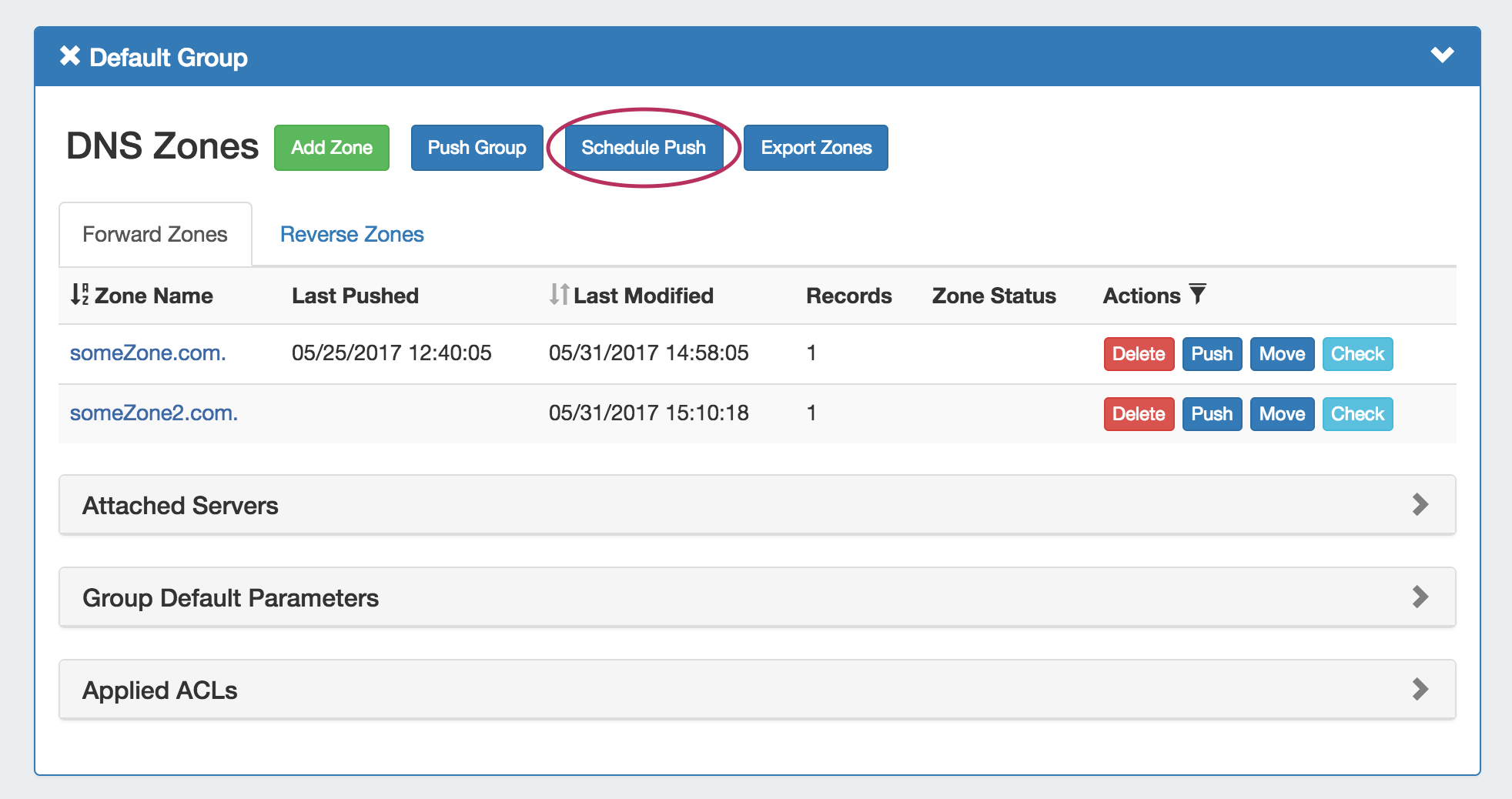
Task: Move the someZone.com. zone
Action: point(1281,354)
